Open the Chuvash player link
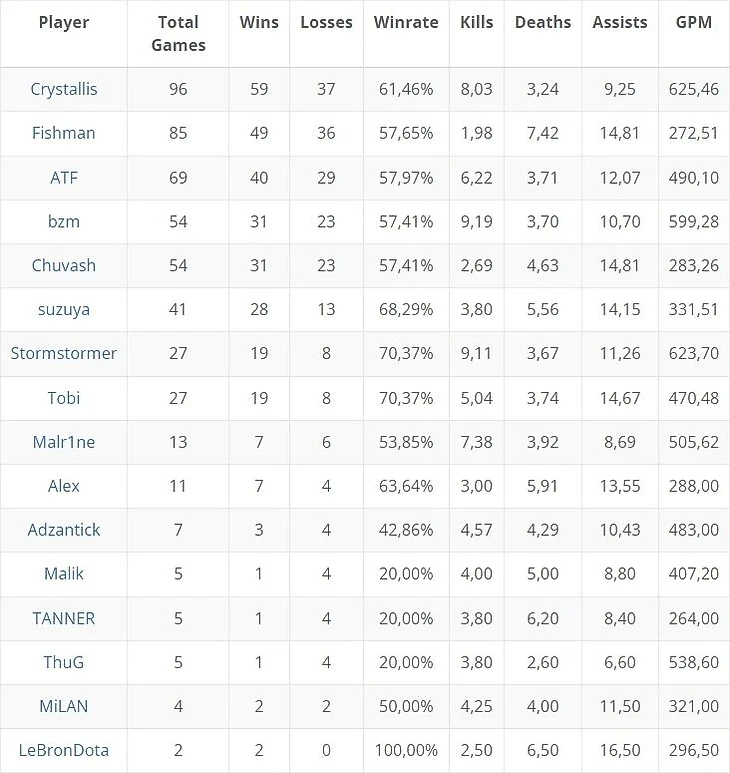Image resolution: width=730 pixels, height=773 pixels. click(x=64, y=265)
